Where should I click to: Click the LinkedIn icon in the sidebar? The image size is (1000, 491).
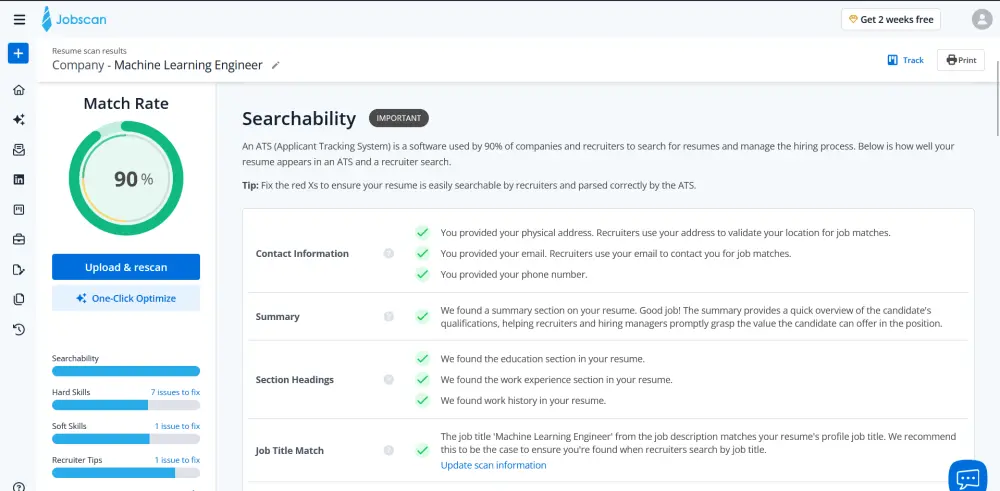point(18,179)
